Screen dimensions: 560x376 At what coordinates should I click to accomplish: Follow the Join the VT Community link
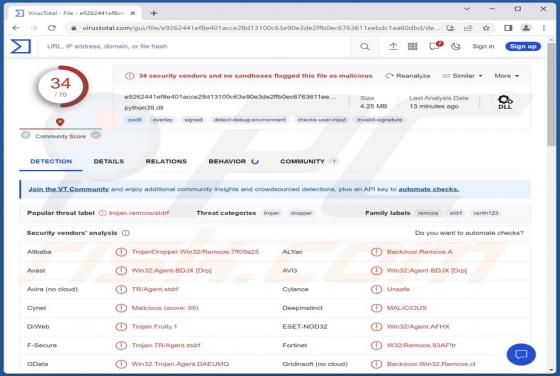pyautogui.click(x=69, y=189)
